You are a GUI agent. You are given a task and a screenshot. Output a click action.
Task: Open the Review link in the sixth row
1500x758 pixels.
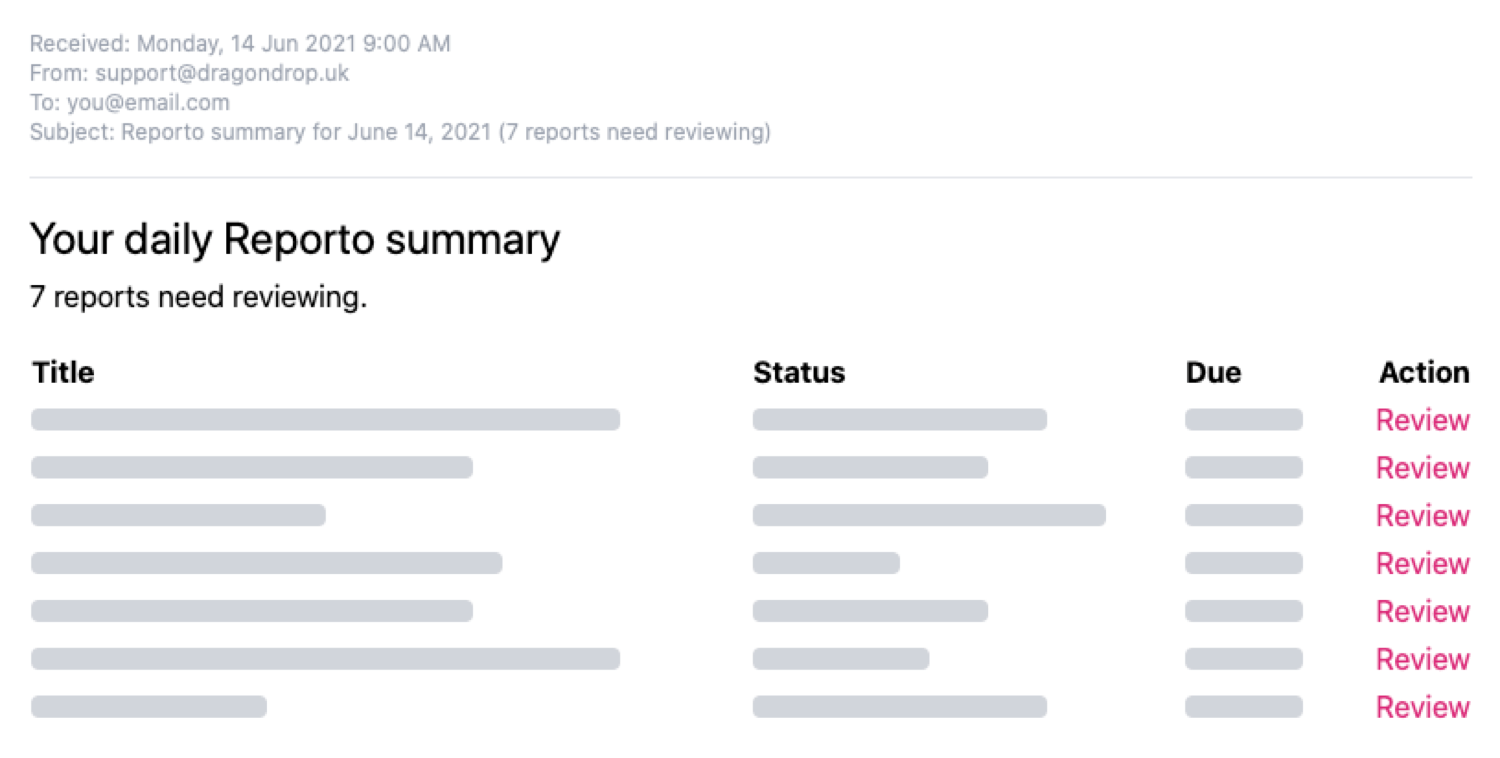tap(1423, 659)
